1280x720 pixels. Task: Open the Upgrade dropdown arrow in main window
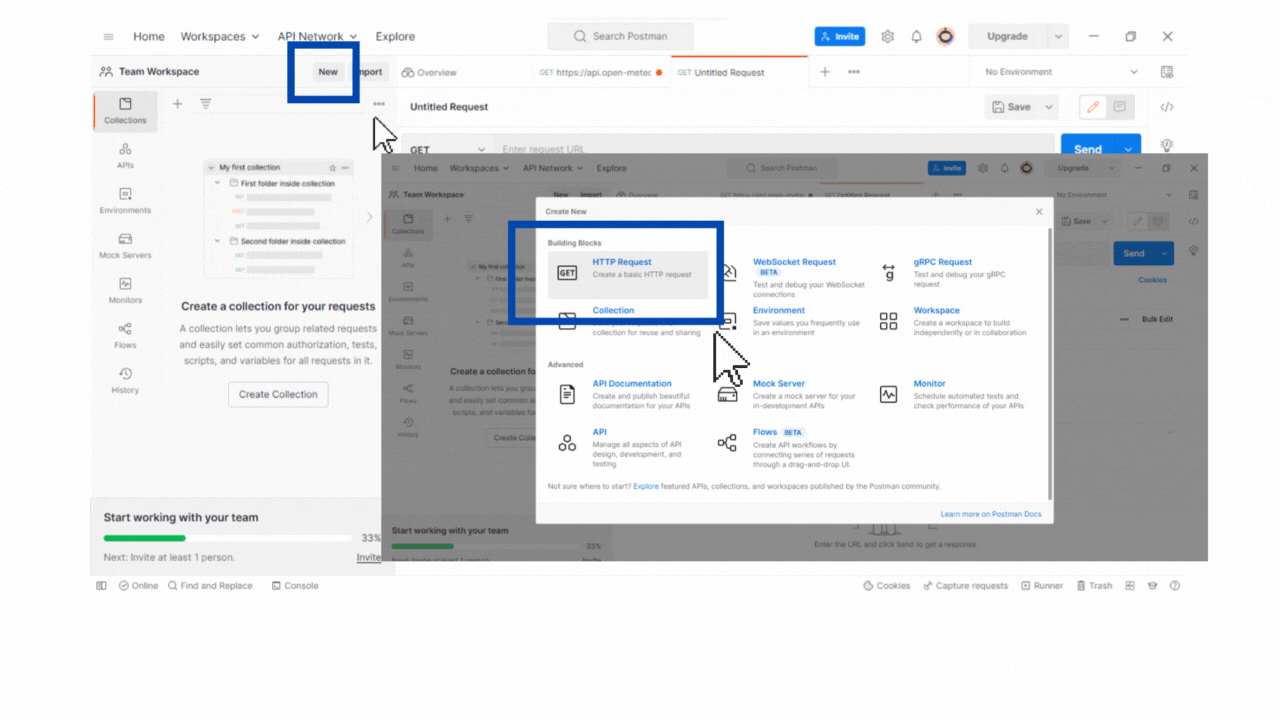coord(1058,37)
